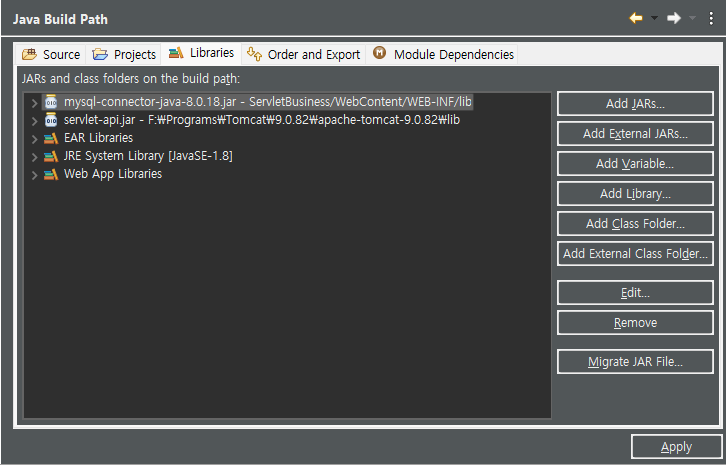Open the Order and Export tab

click(x=303, y=55)
